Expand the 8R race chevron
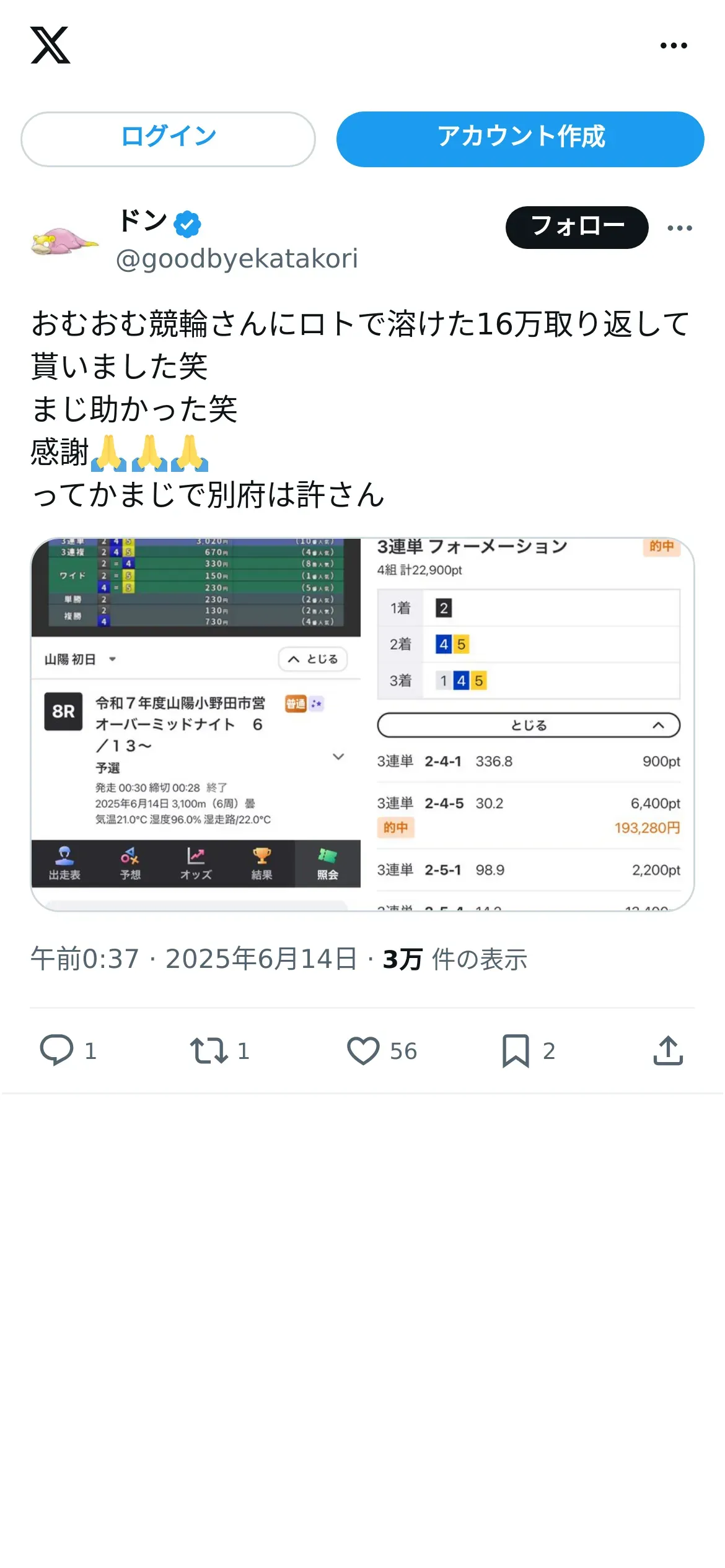Viewport: 725px width, 1568px height. (x=338, y=756)
